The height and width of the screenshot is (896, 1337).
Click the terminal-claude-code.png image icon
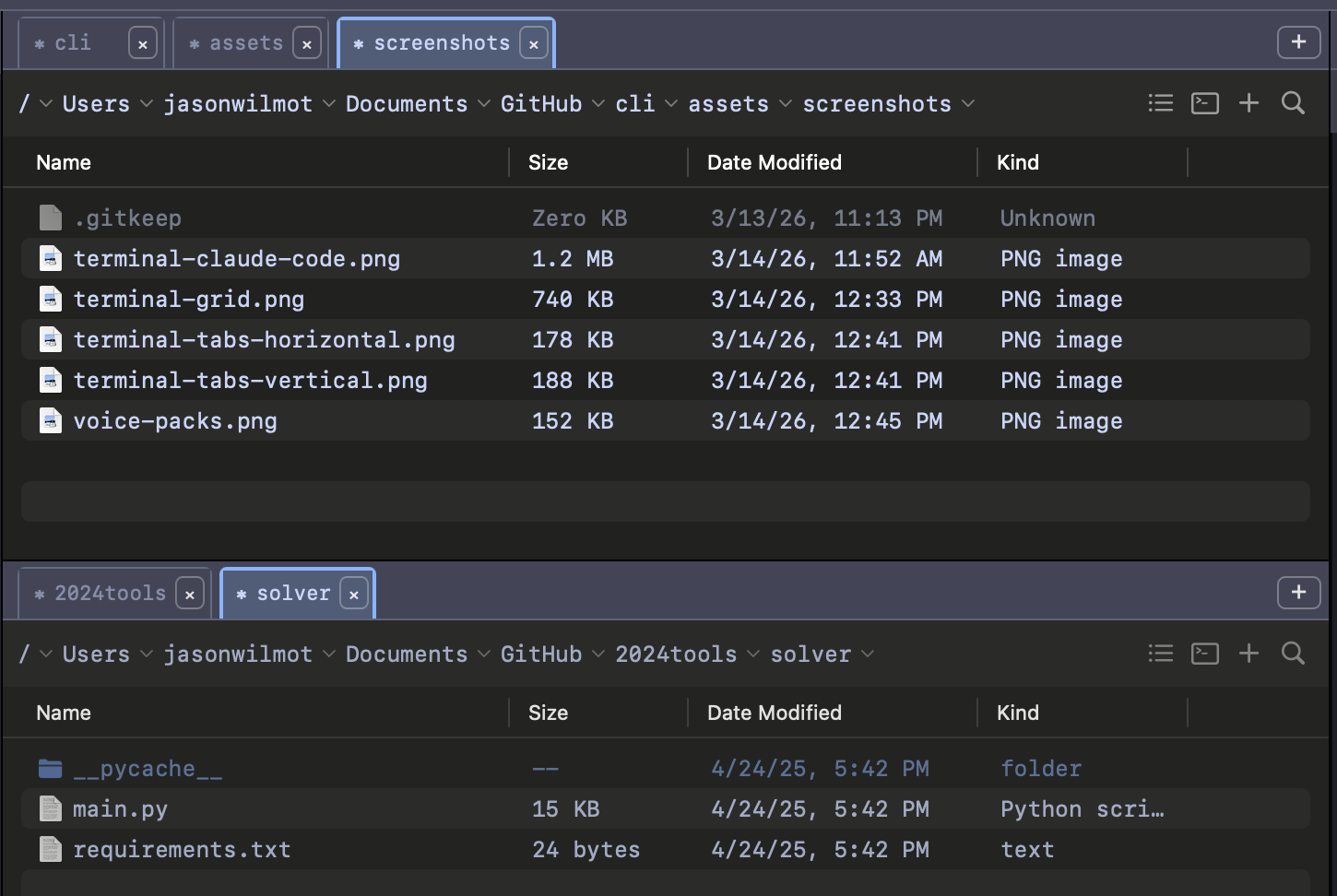click(x=50, y=258)
